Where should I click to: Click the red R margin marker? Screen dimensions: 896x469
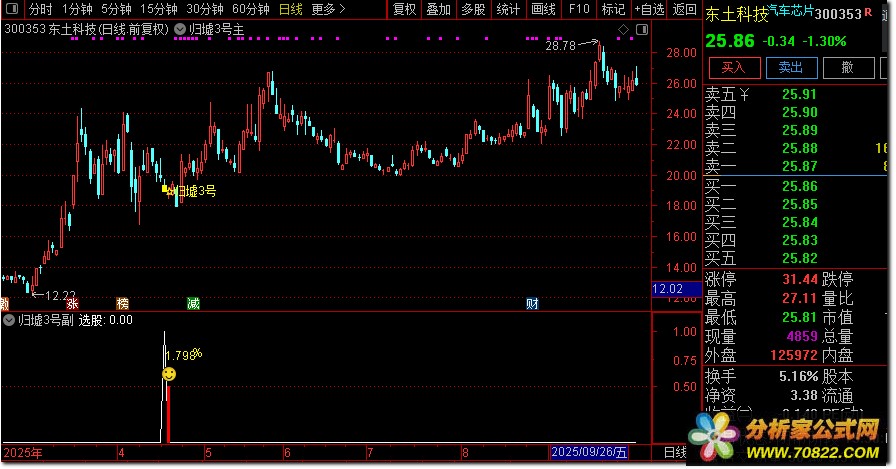pyautogui.click(x=868, y=13)
